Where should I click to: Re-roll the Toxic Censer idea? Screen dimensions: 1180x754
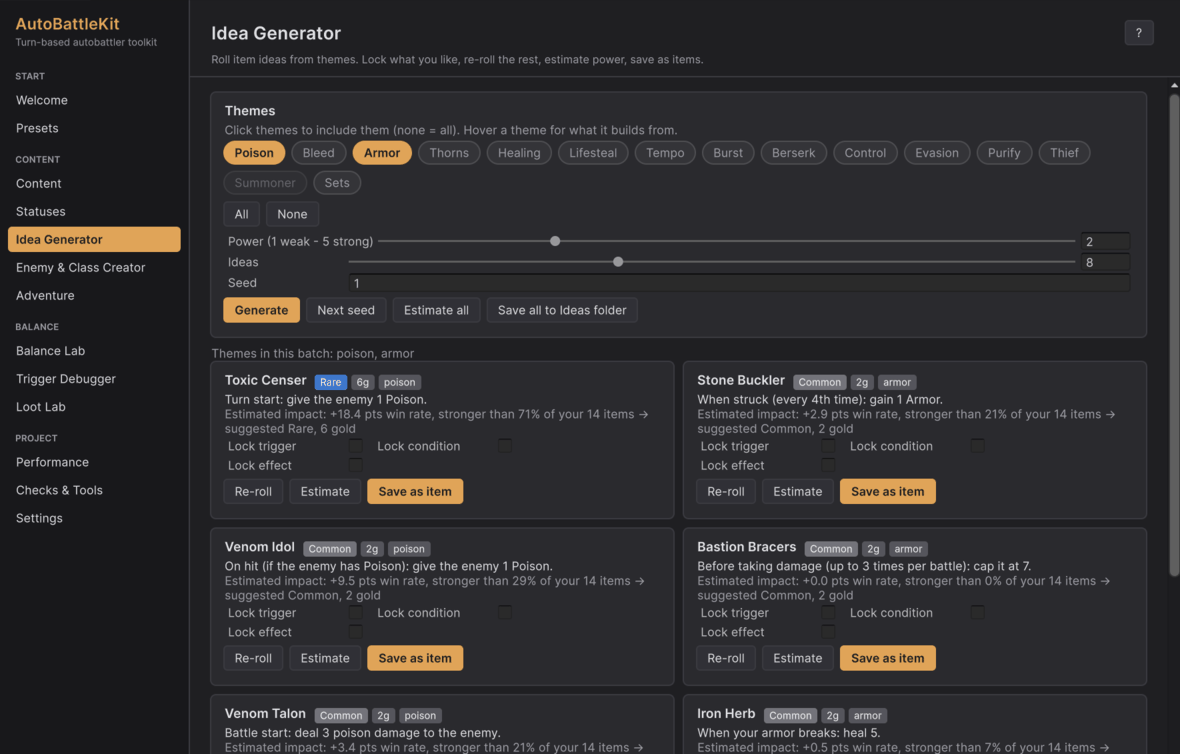253,491
